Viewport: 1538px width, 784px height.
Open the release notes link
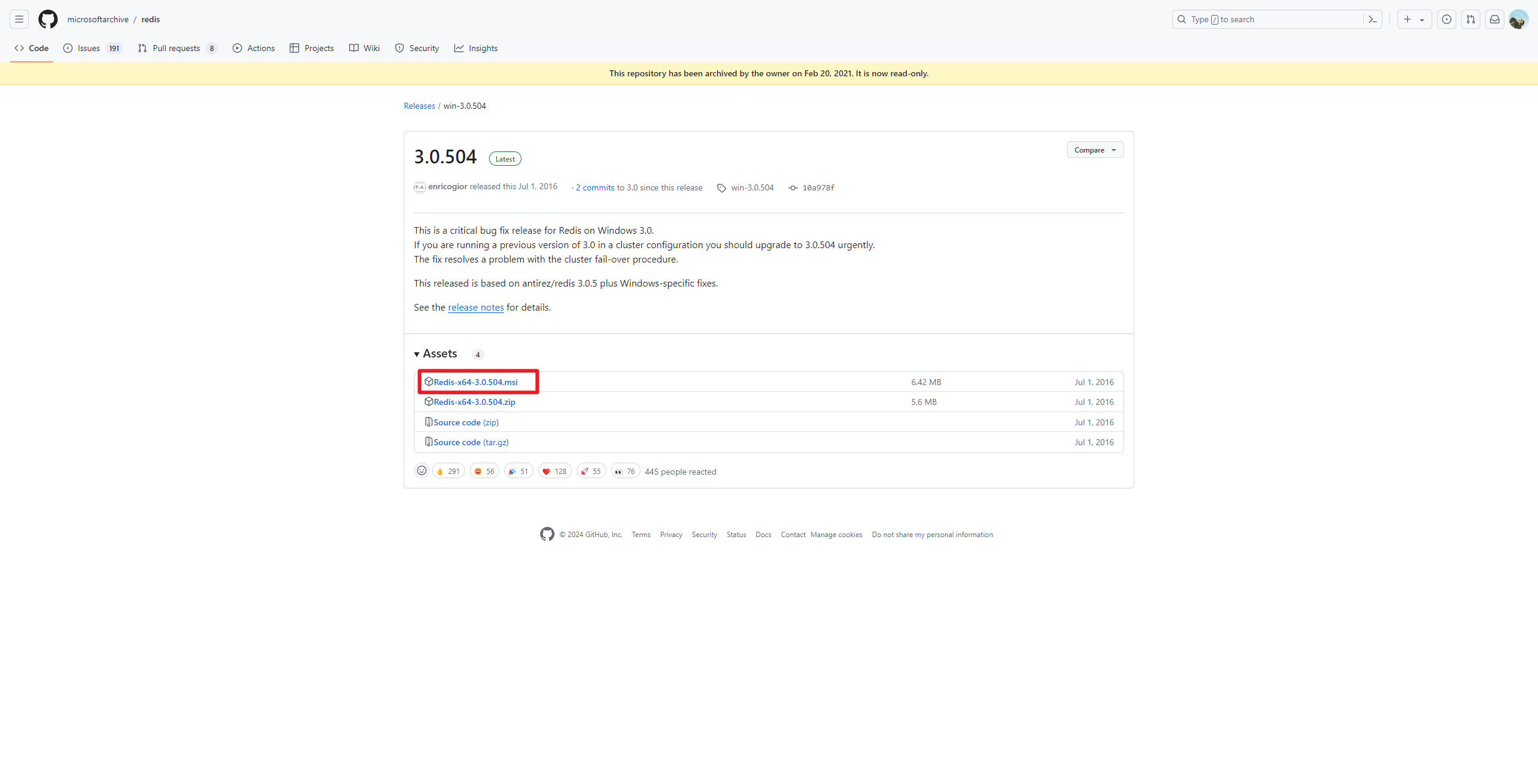coord(476,308)
